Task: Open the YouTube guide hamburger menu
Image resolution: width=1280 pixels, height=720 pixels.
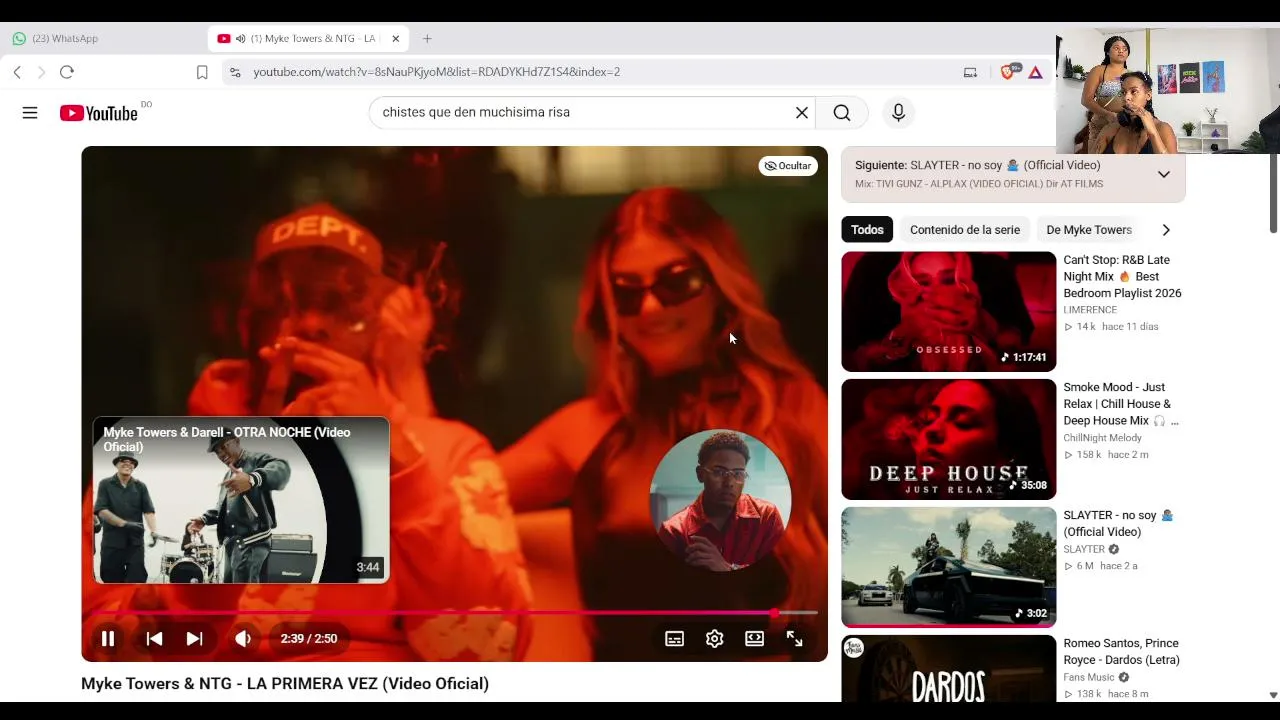Action: [x=30, y=113]
